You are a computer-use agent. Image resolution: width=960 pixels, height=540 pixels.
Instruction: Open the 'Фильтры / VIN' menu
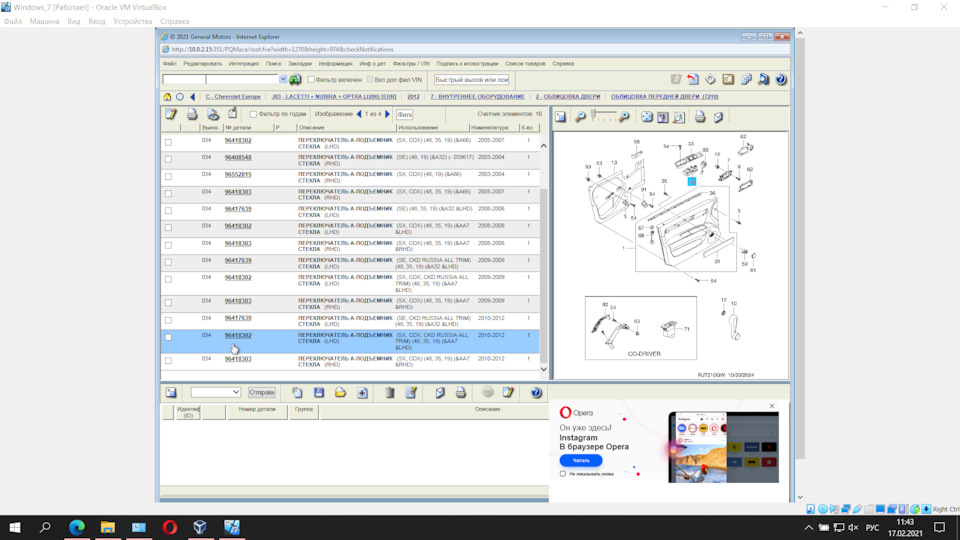410,63
